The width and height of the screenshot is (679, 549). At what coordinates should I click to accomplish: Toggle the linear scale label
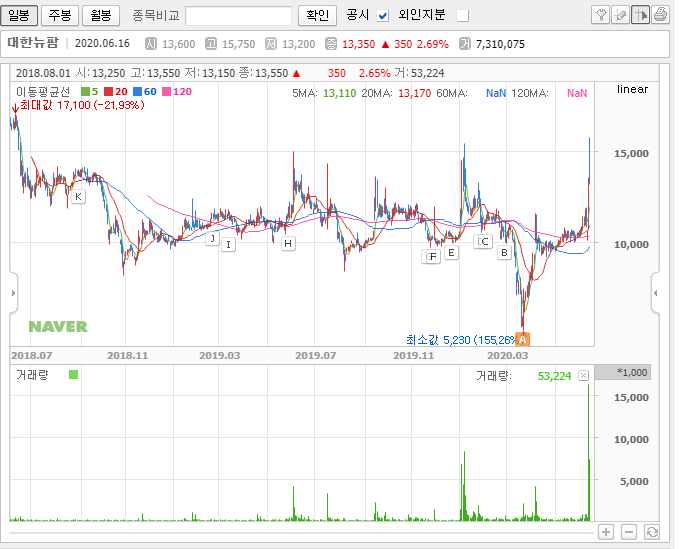click(632, 89)
